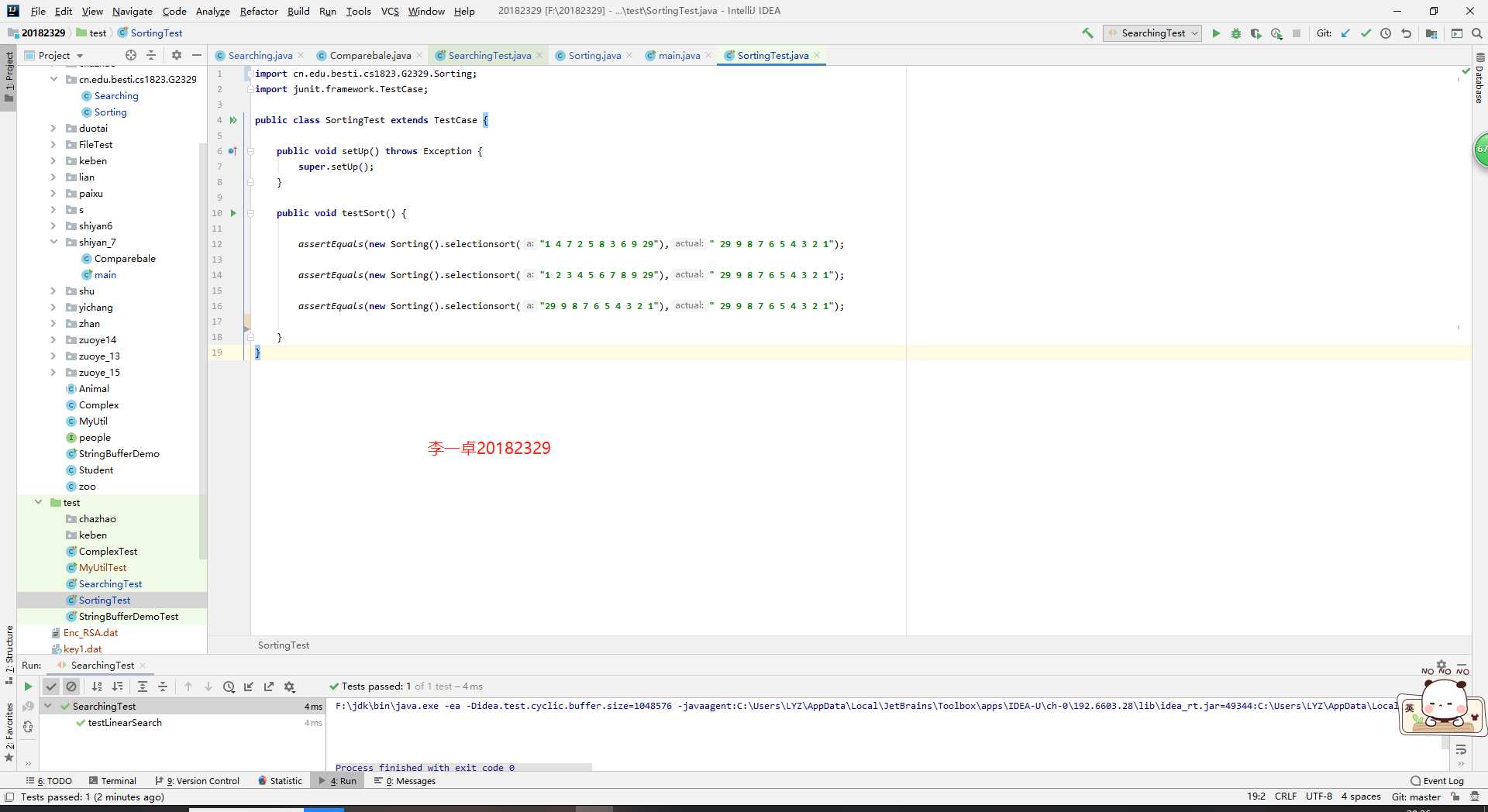Click the Git commit checkmark icon
The image size is (1488, 812).
coord(1366,33)
